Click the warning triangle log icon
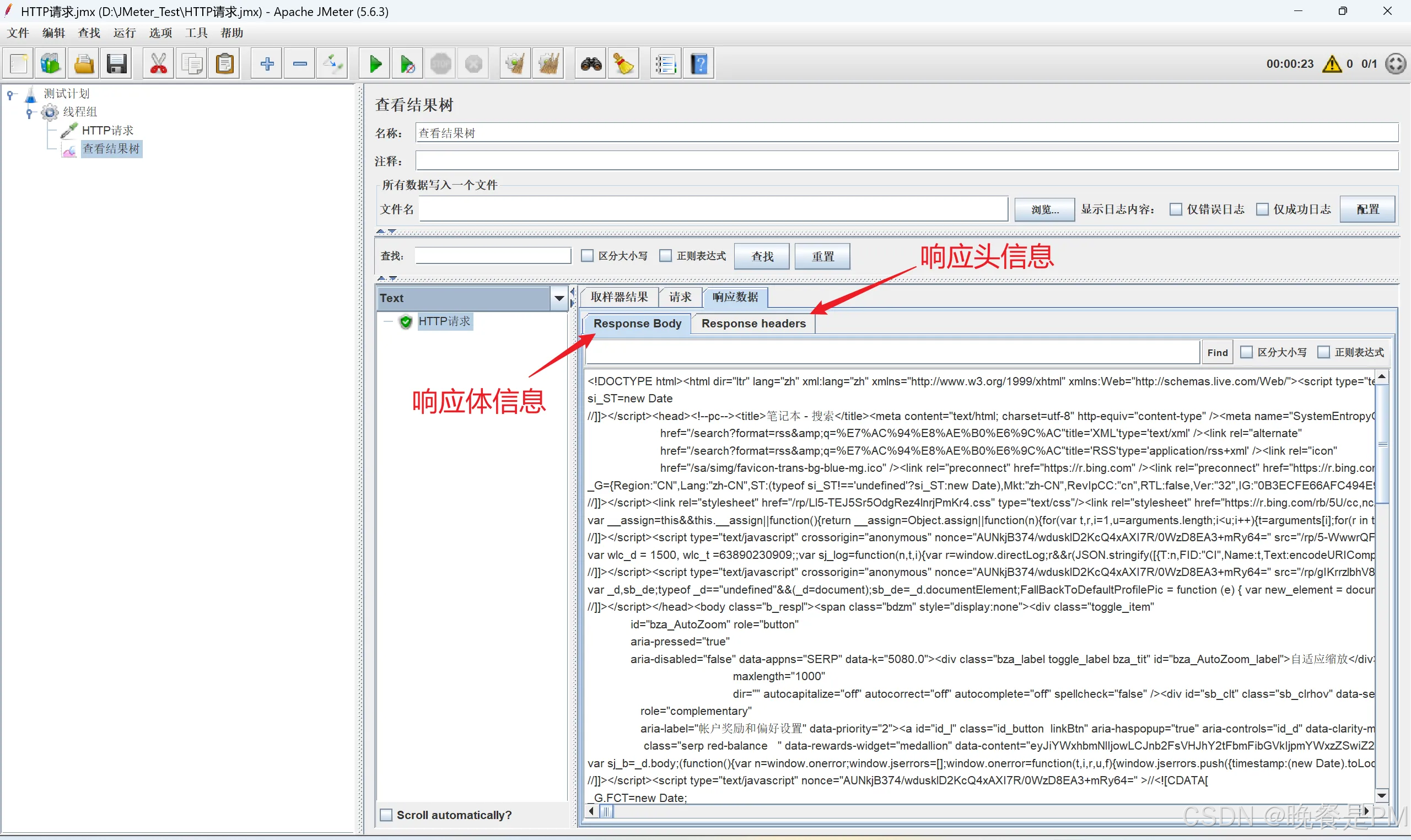This screenshot has width=1411, height=840. 1332,64
